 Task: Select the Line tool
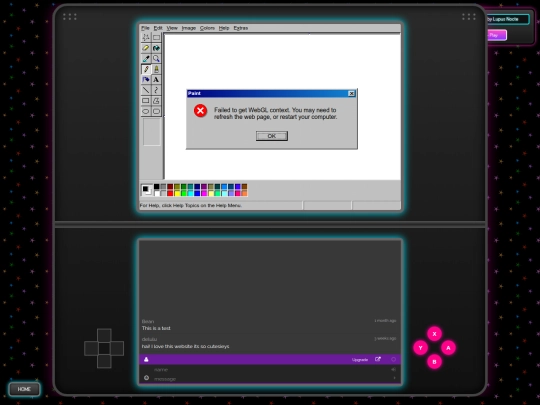[146, 90]
